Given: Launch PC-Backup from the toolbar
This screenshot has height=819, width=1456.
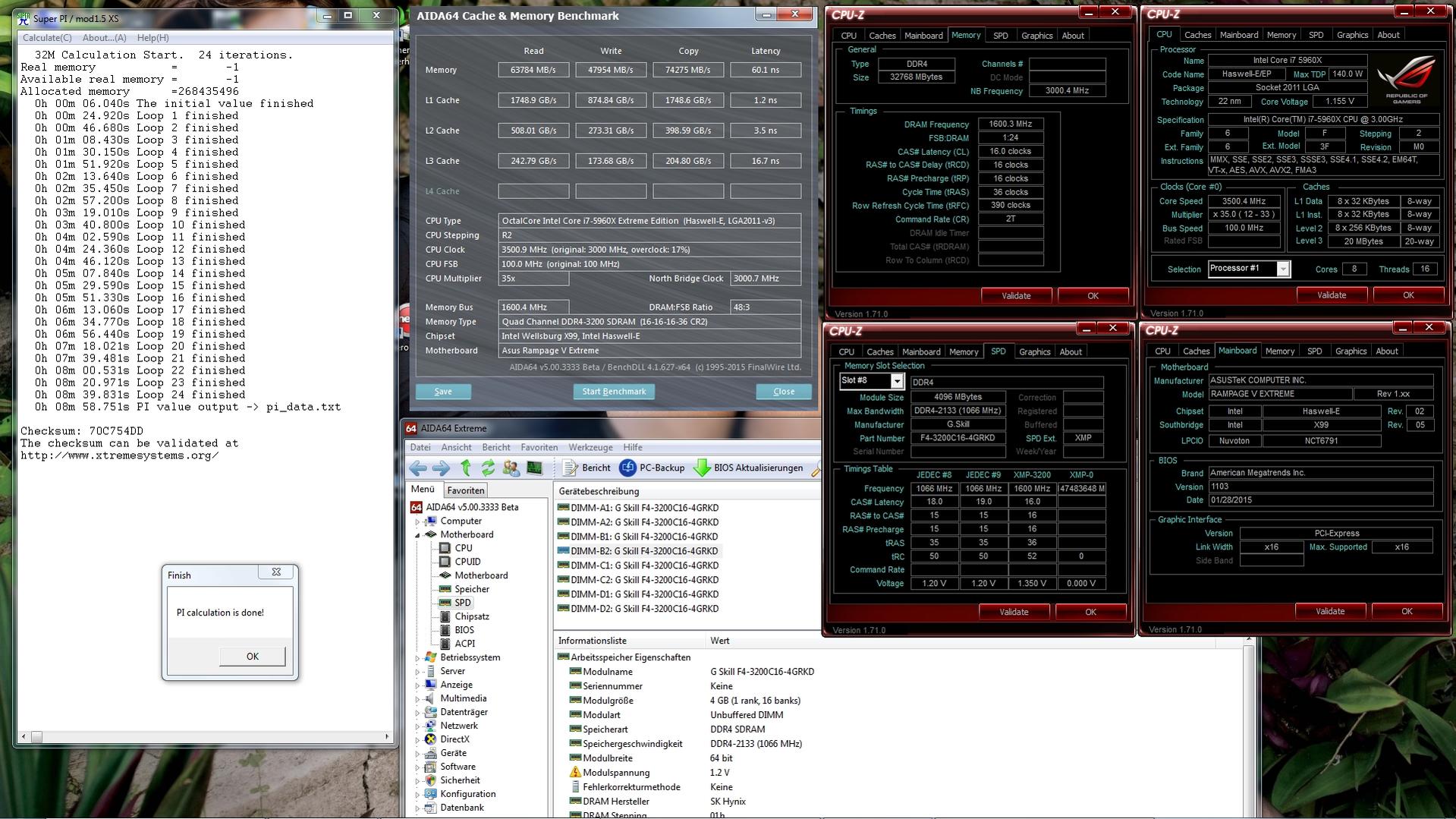Looking at the screenshot, I should point(652,468).
